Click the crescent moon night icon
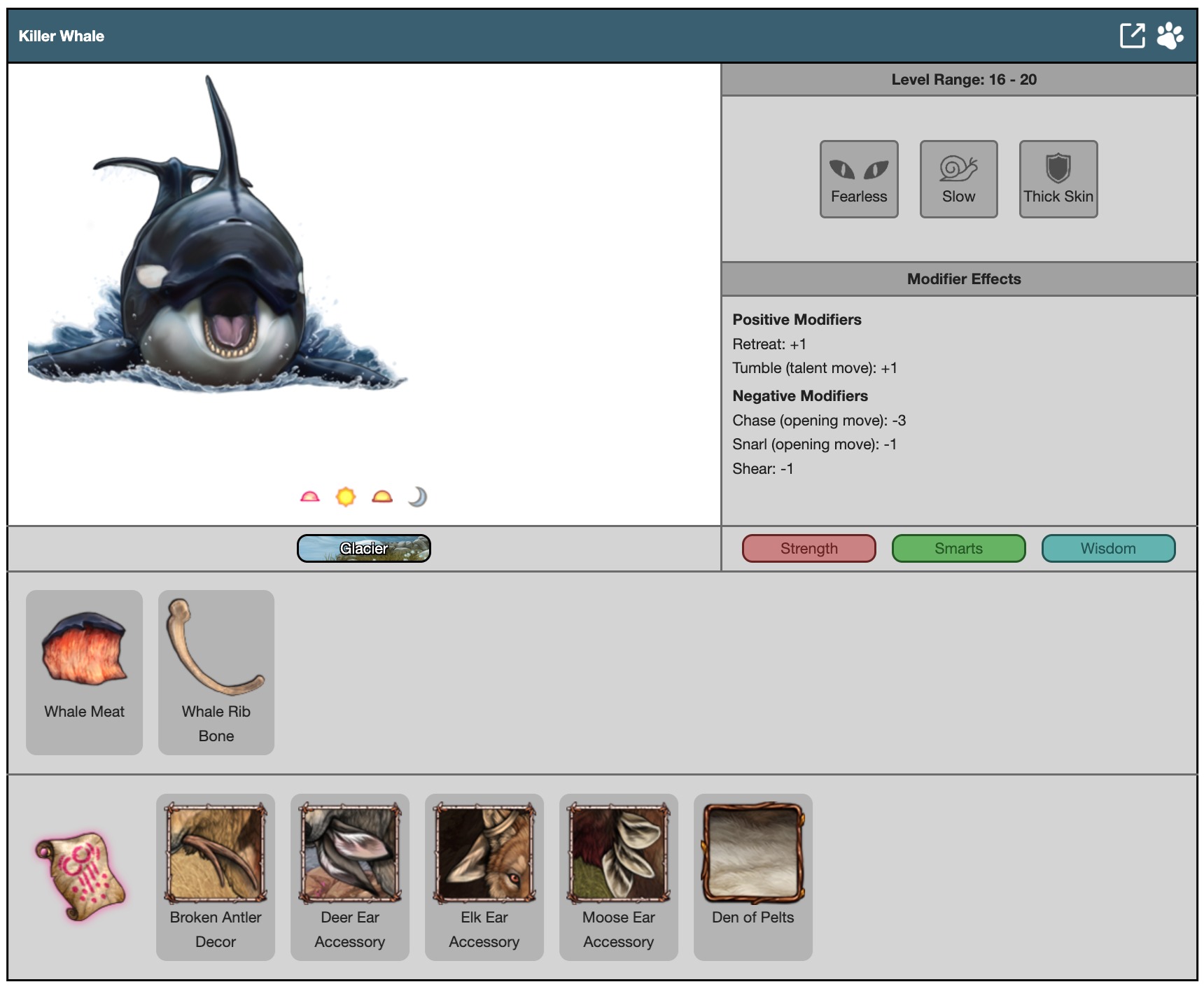 (418, 497)
